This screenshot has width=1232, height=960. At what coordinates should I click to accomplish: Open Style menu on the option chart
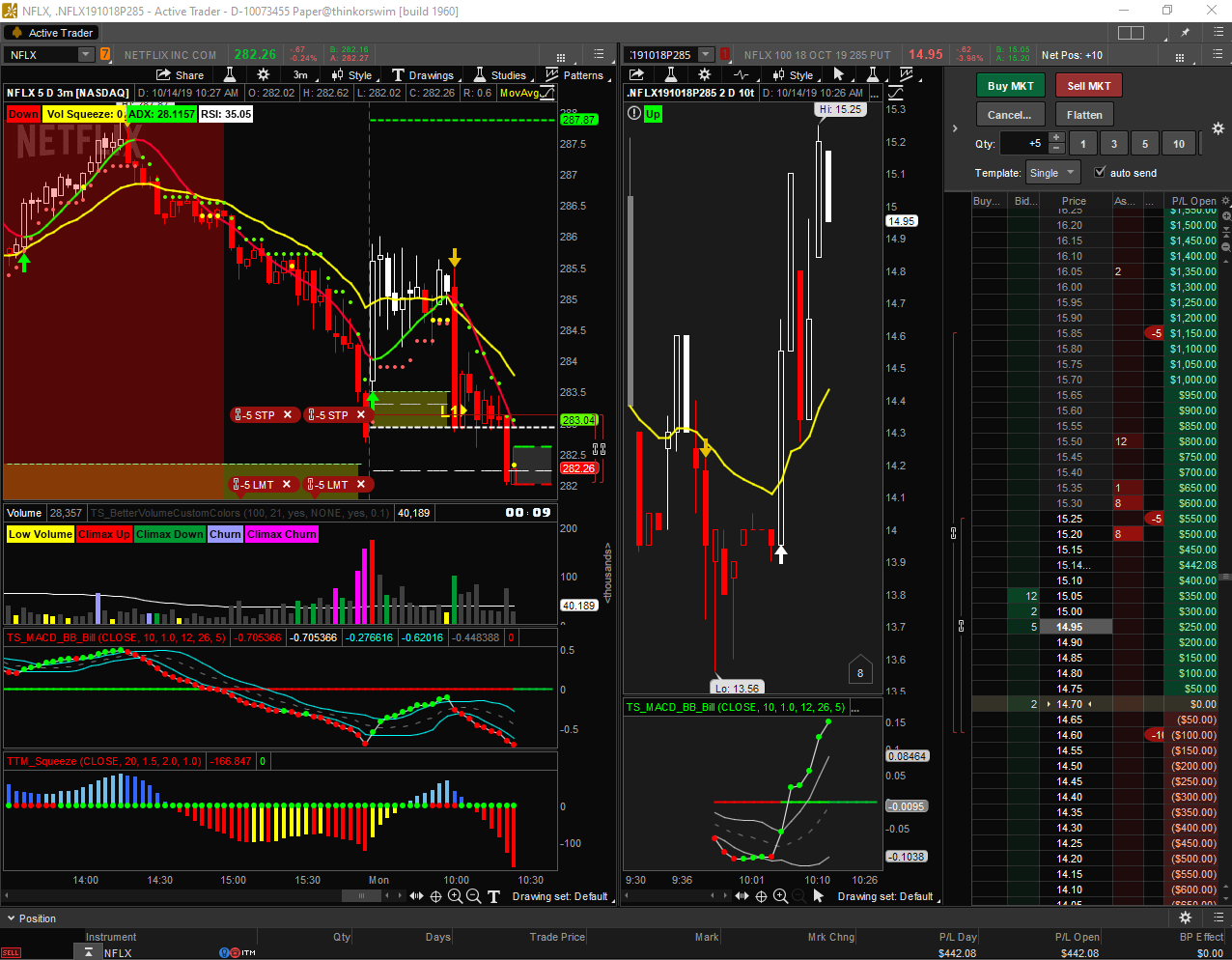[x=793, y=75]
